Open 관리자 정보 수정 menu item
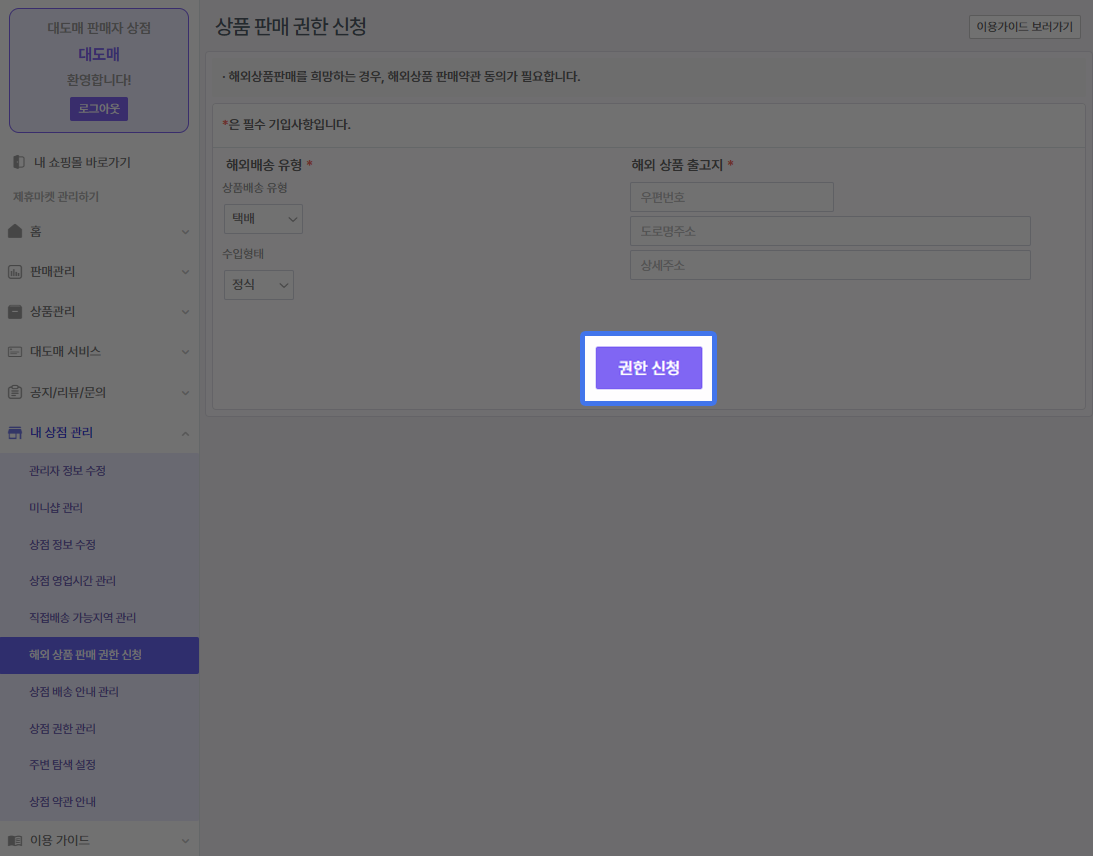1093x856 pixels. tap(67, 471)
